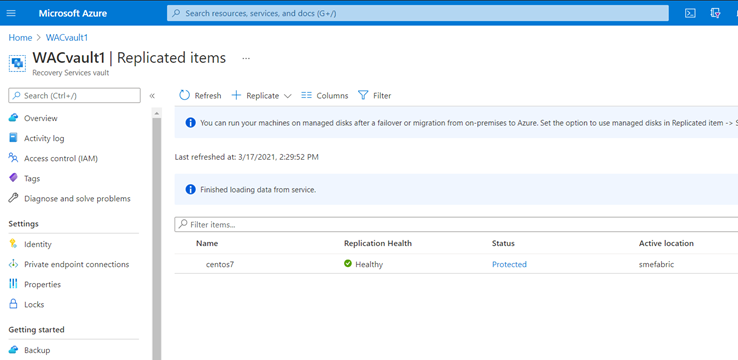Click the sidebar scrollbar up arrow

click(x=157, y=113)
